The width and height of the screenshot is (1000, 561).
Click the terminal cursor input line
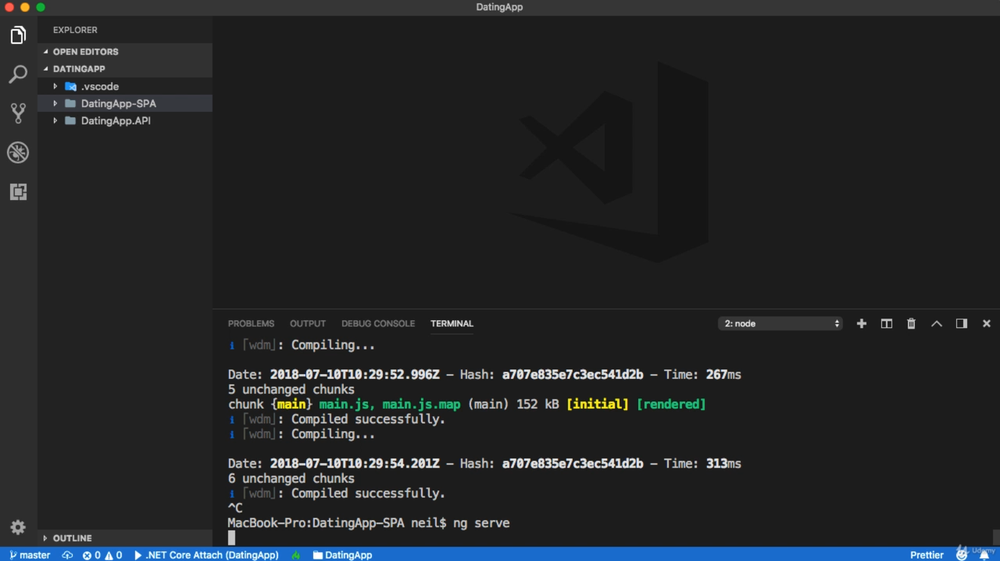232,538
